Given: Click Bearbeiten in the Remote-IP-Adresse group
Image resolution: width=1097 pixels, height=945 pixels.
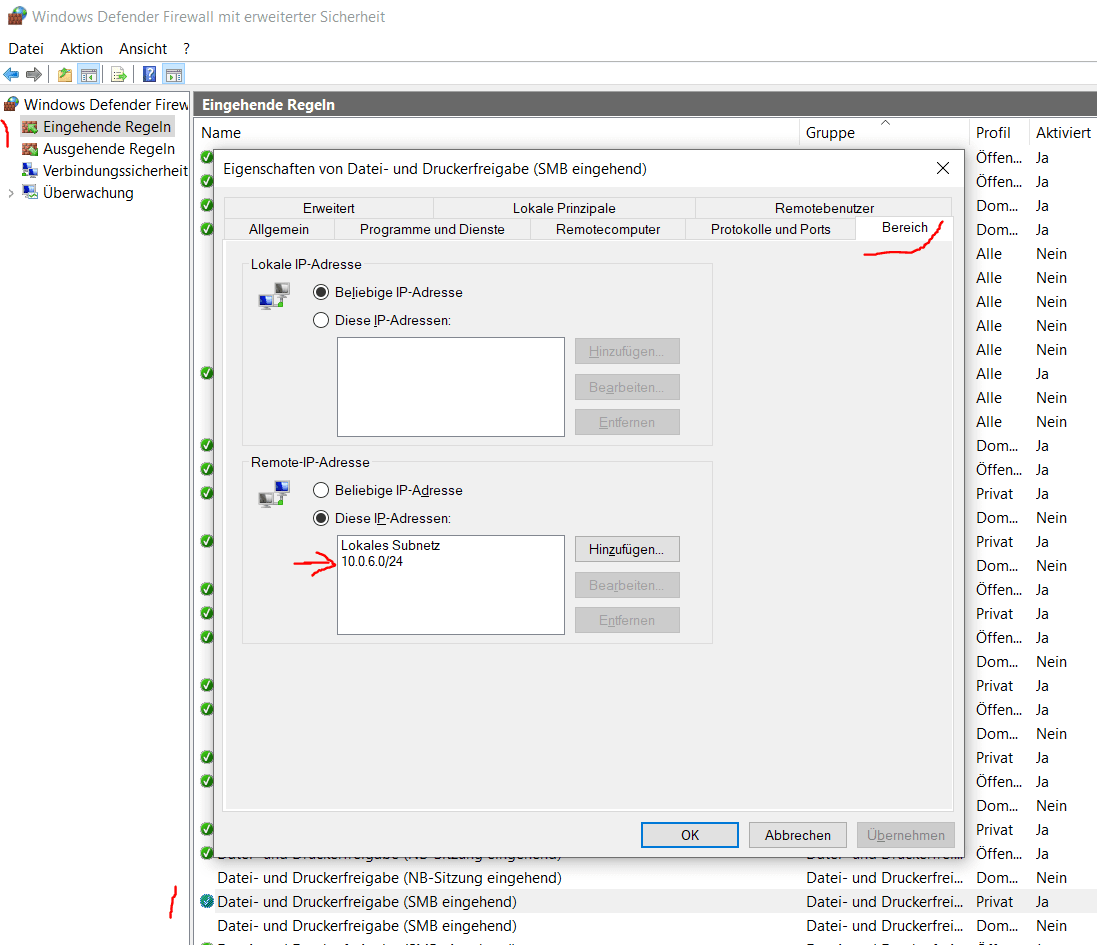Looking at the screenshot, I should click(x=627, y=585).
